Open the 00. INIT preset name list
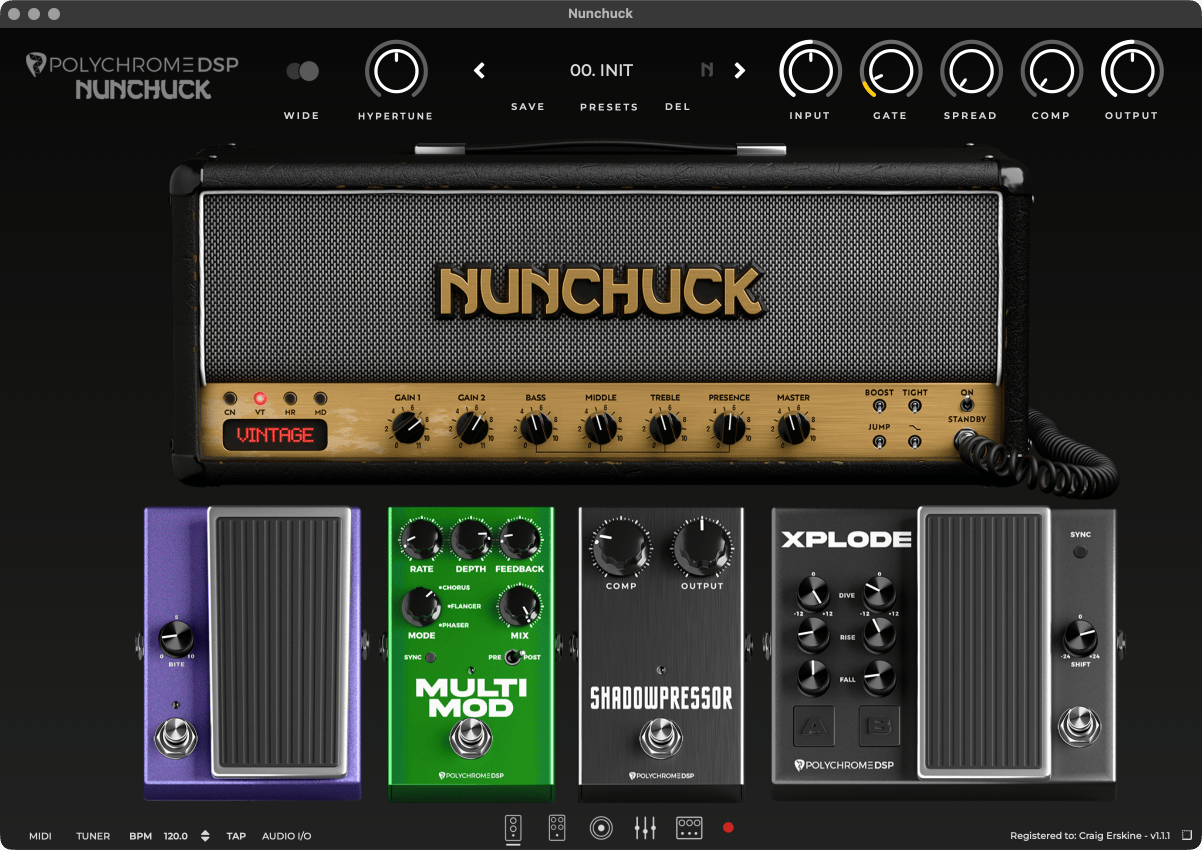Screen dimensions: 1202x850 [x=601, y=71]
